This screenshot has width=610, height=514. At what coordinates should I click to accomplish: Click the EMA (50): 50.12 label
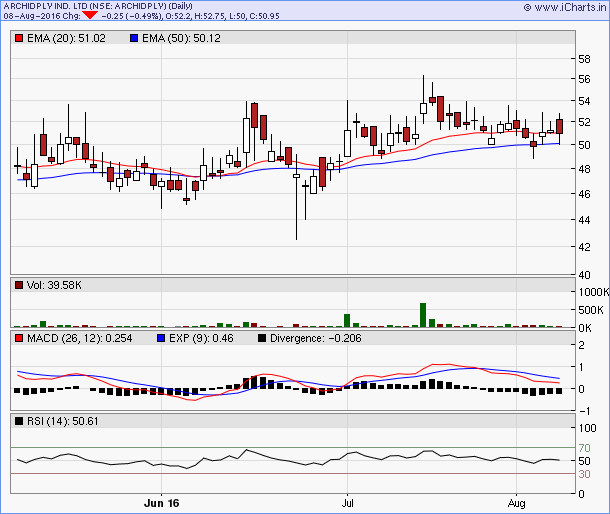click(181, 38)
